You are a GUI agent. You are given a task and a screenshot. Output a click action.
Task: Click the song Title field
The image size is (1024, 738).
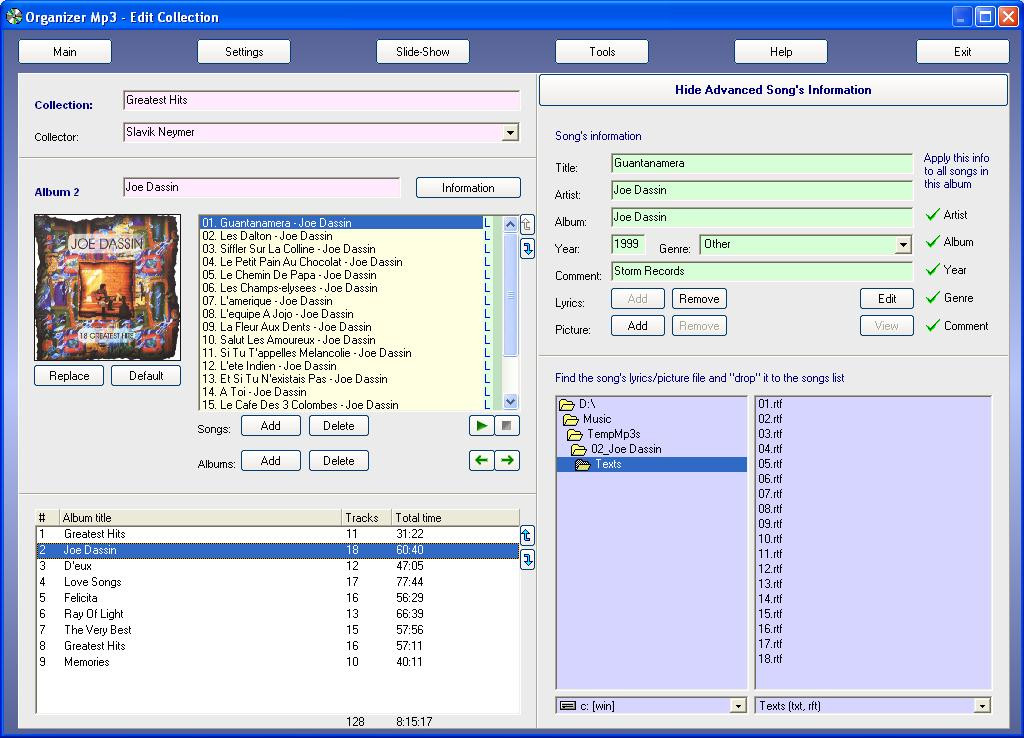pyautogui.click(x=761, y=163)
